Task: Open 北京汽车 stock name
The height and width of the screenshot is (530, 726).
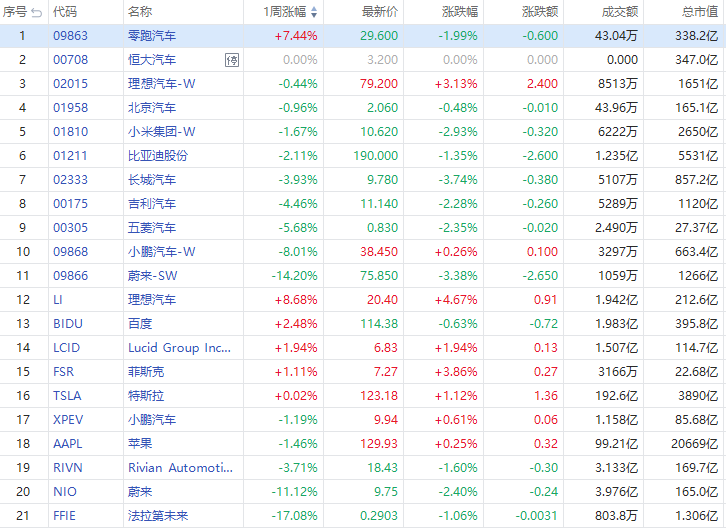Action: point(152,108)
